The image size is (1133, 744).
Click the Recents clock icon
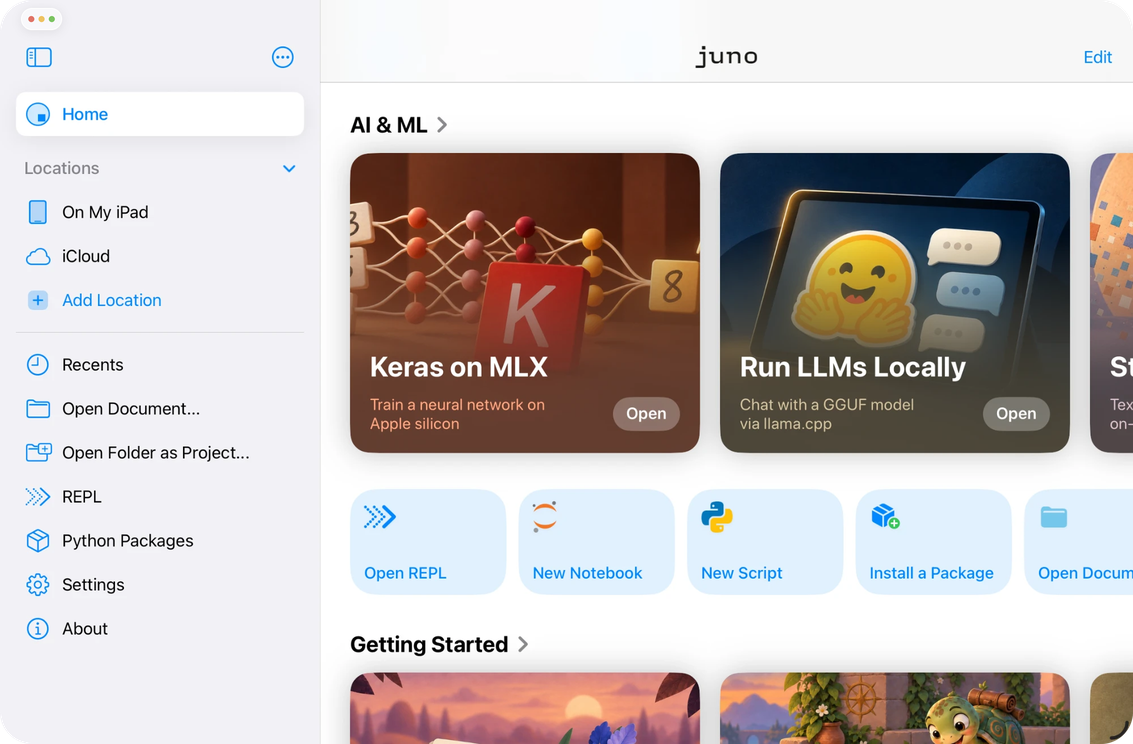38,365
